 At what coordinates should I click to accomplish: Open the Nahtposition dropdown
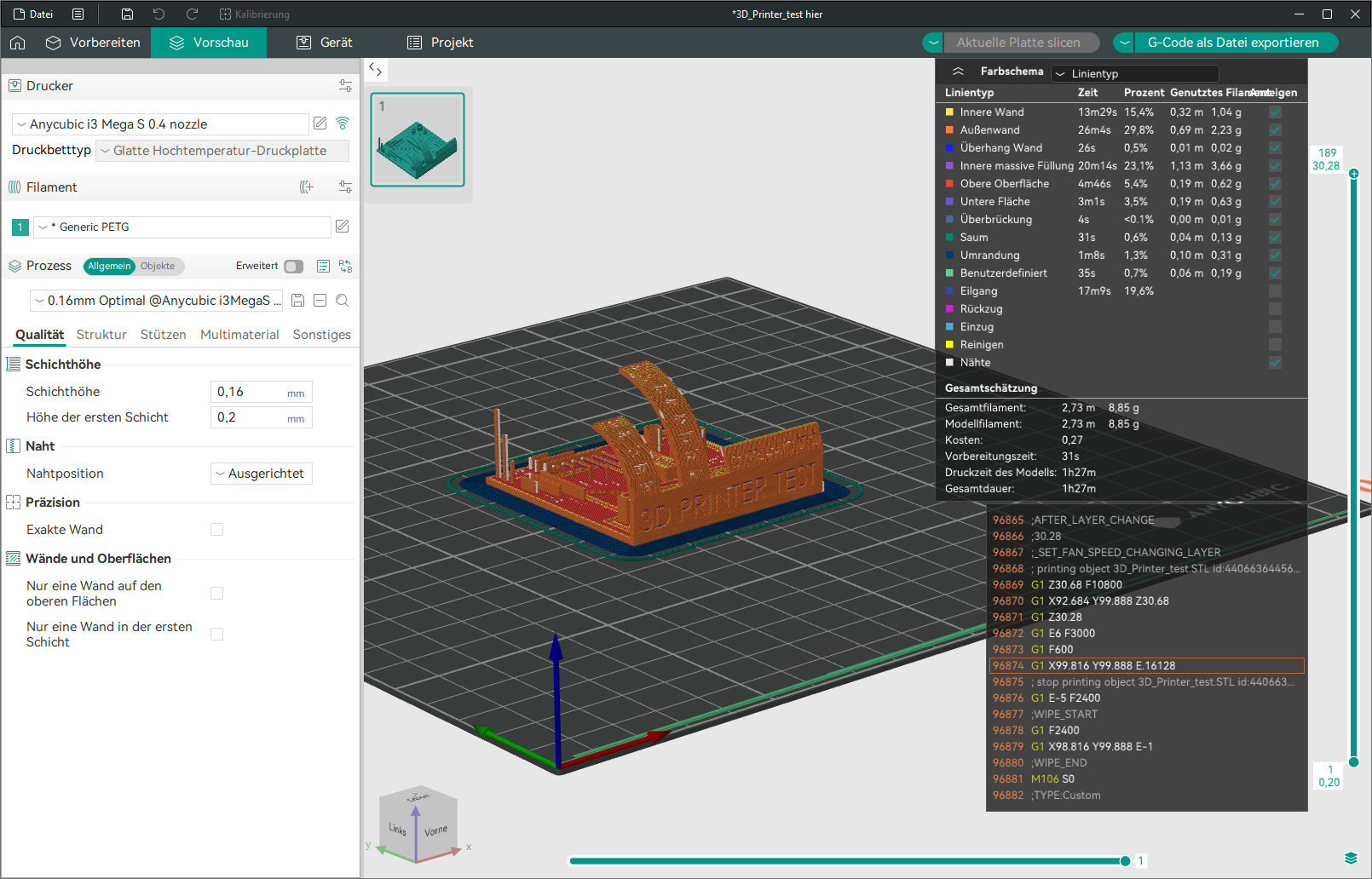point(262,474)
